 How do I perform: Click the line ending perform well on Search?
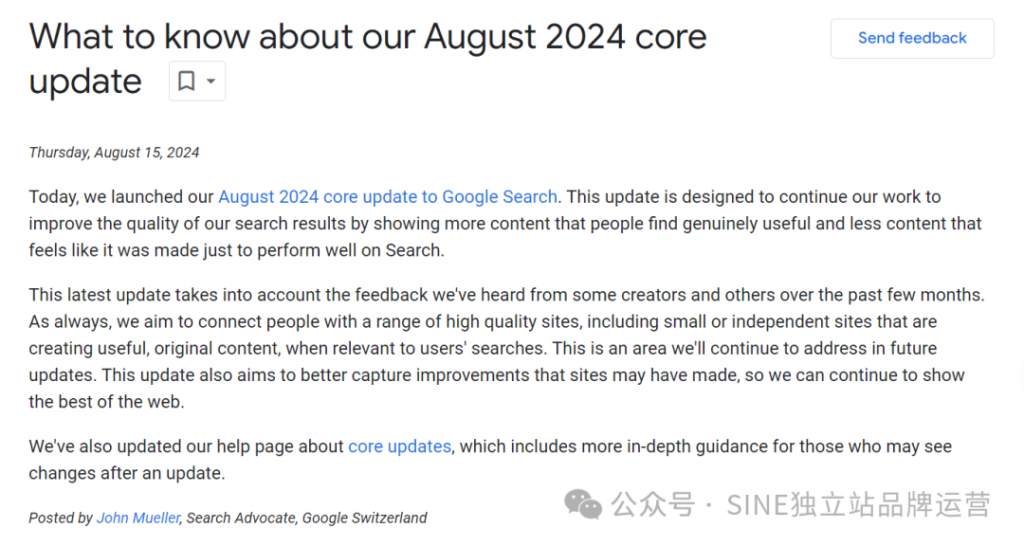coord(236,251)
